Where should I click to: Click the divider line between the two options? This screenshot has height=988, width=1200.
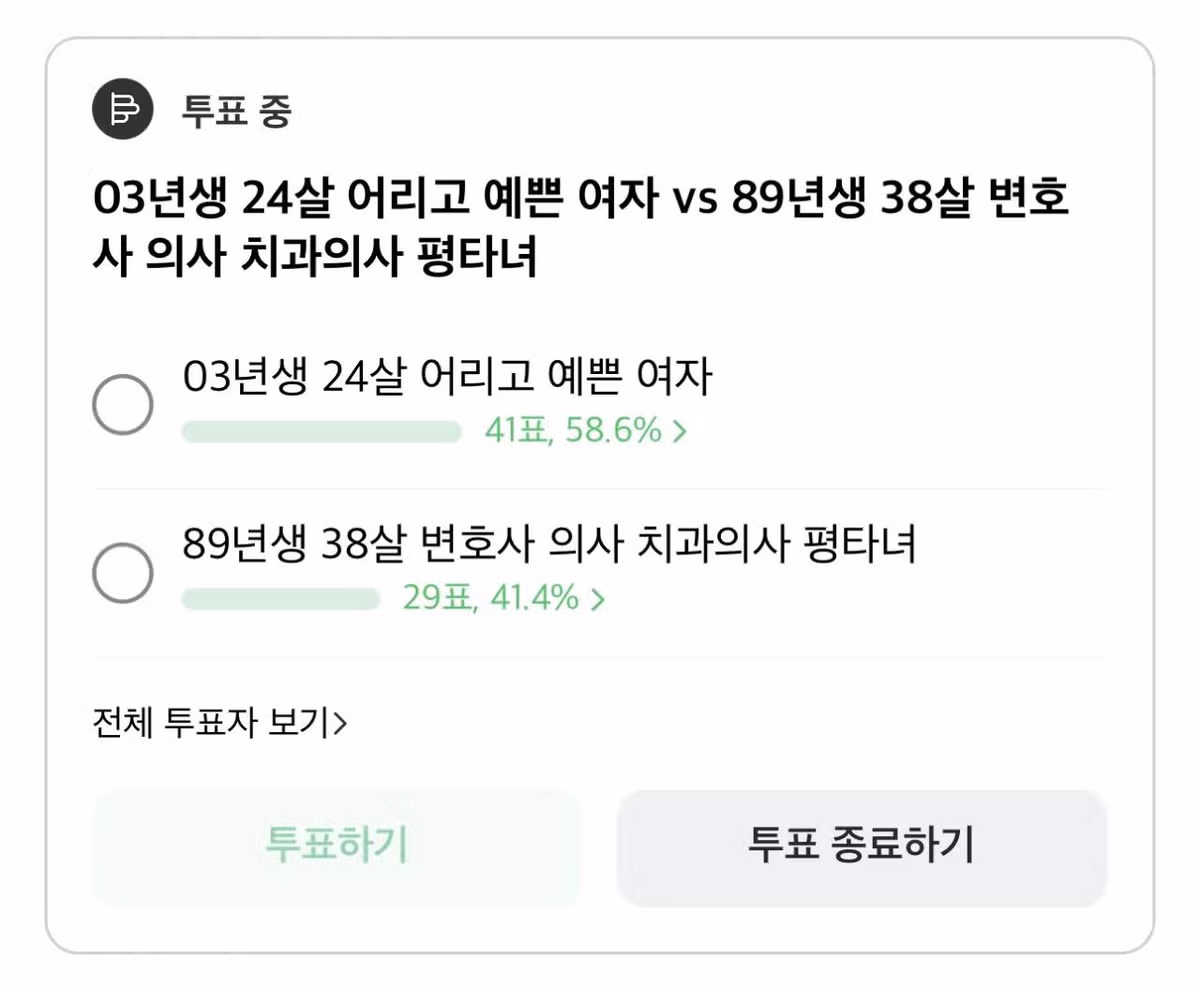coord(600,490)
